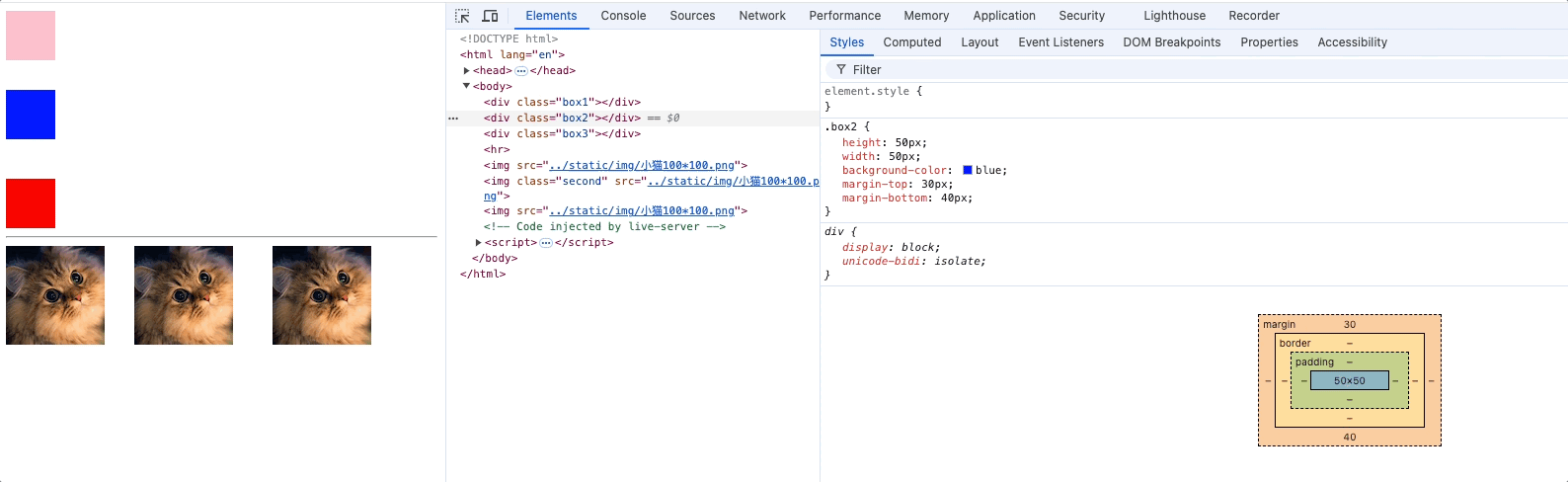Click the top margin value 30 in the box model

1349,325
